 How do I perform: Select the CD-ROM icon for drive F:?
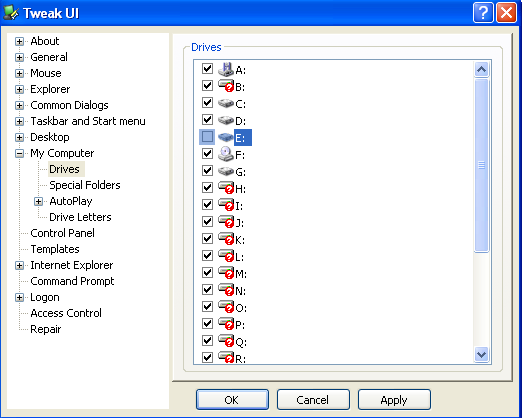pos(226,154)
